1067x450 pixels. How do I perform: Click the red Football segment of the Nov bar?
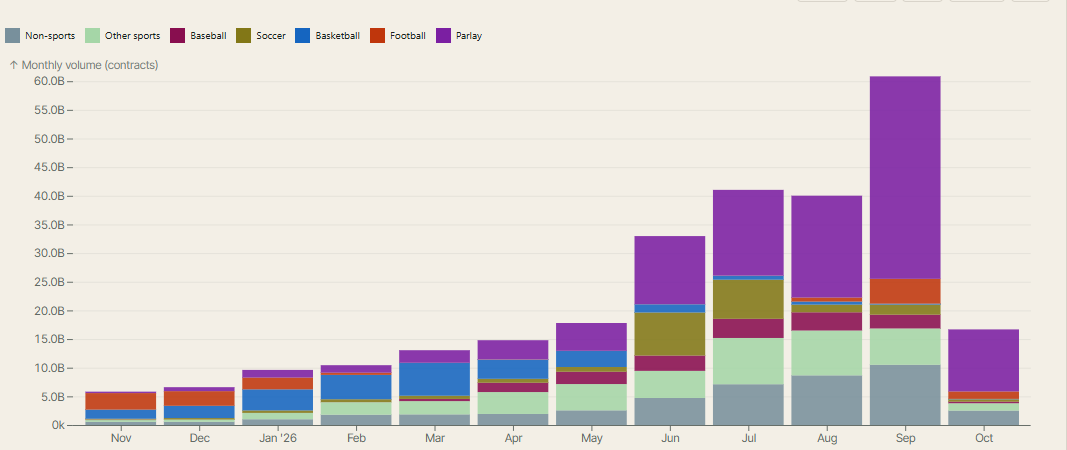coord(120,401)
